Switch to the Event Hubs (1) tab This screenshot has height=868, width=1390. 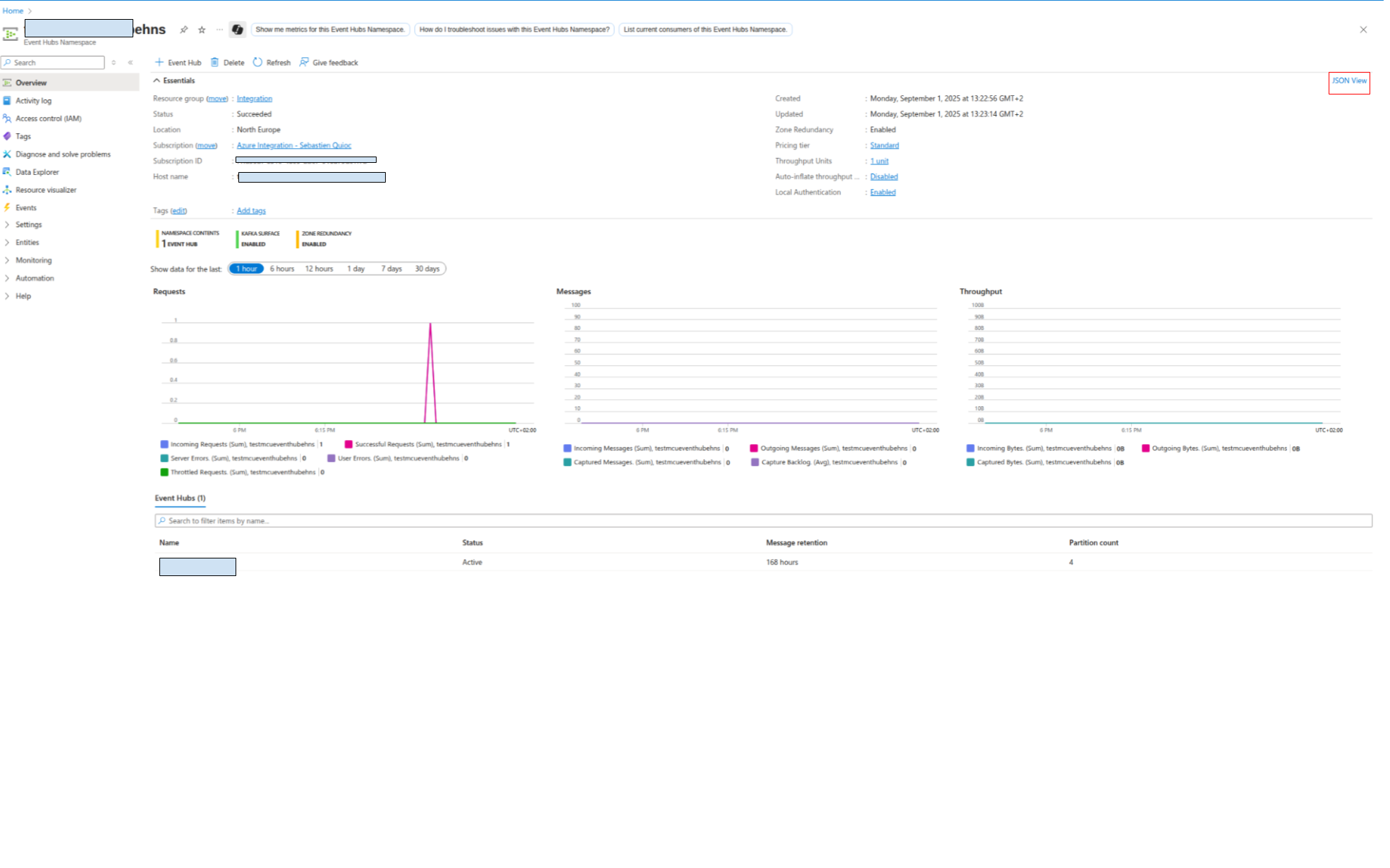click(x=180, y=498)
